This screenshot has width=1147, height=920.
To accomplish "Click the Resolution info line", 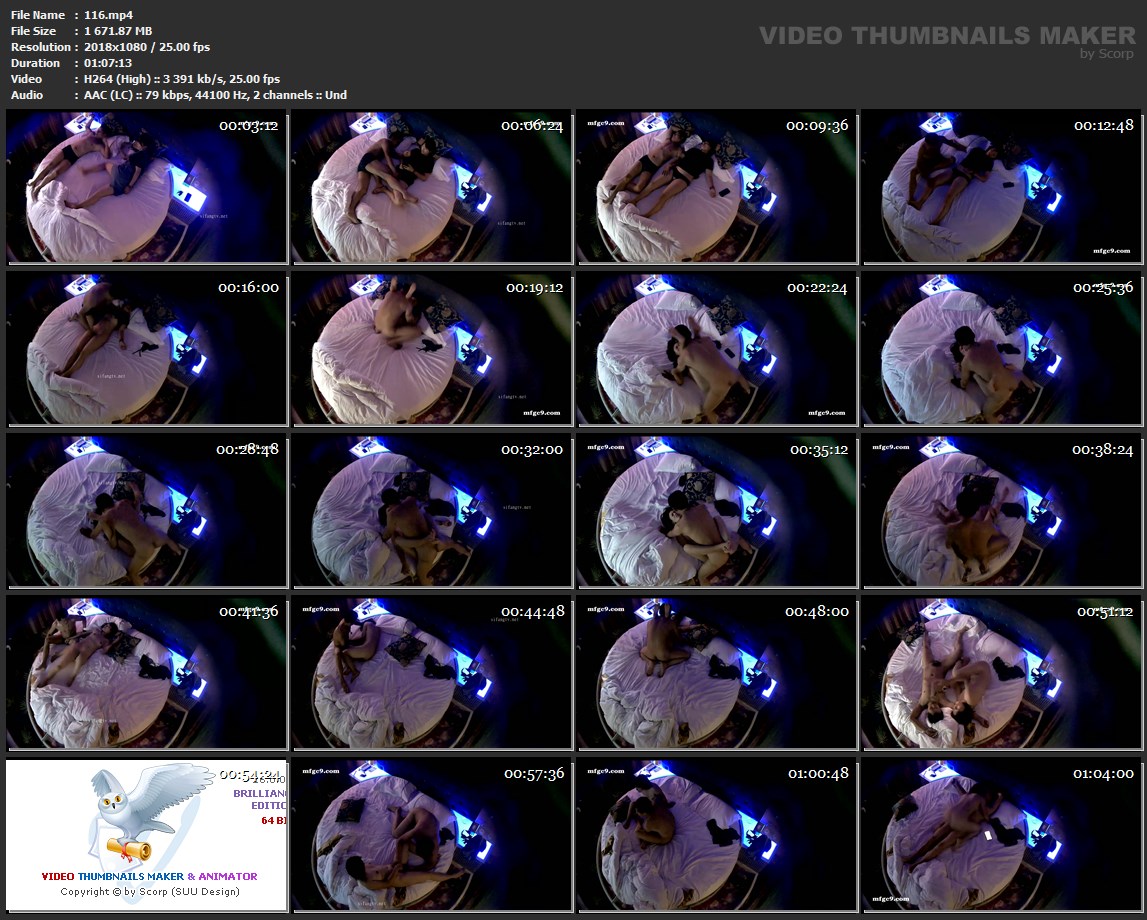I will pyautogui.click(x=146, y=47).
